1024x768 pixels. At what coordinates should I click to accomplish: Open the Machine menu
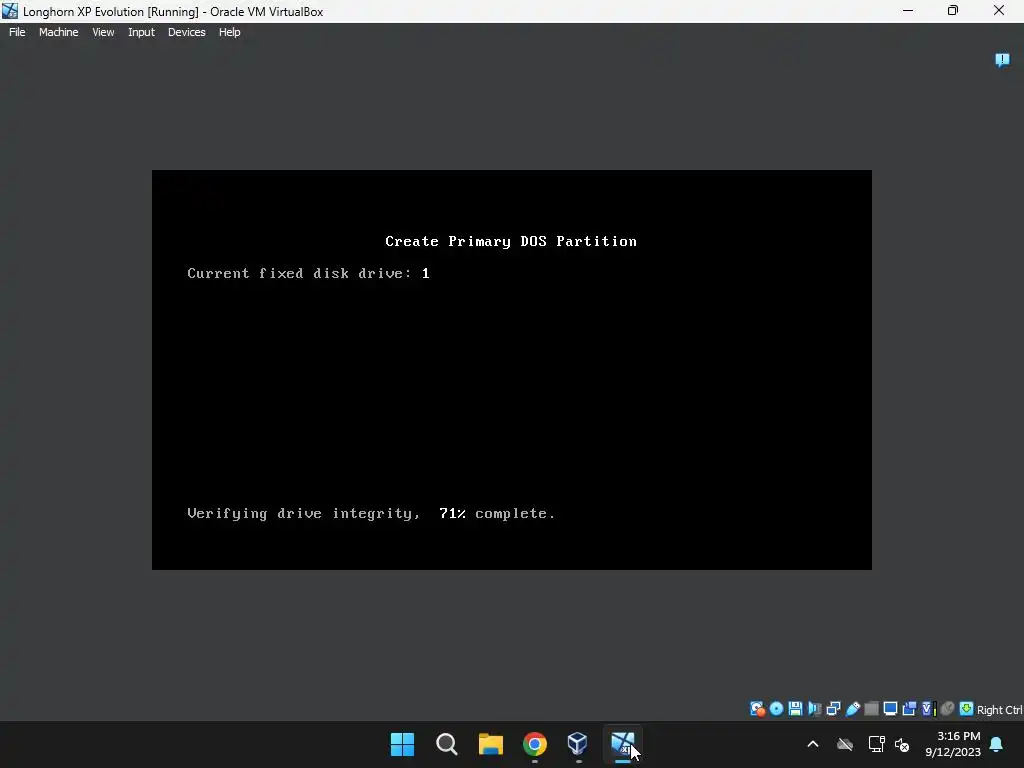[59, 32]
